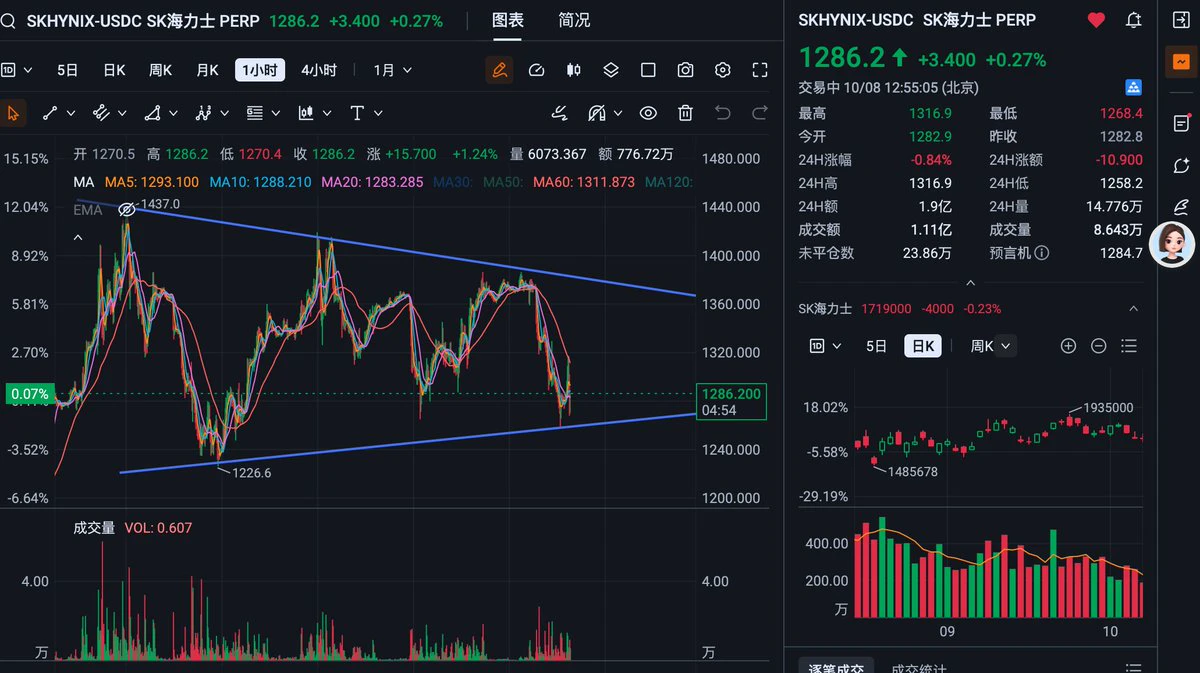The width and height of the screenshot is (1200, 673).
Task: Toggle the EMA indicator hidden-eye icon
Action: tap(126, 210)
